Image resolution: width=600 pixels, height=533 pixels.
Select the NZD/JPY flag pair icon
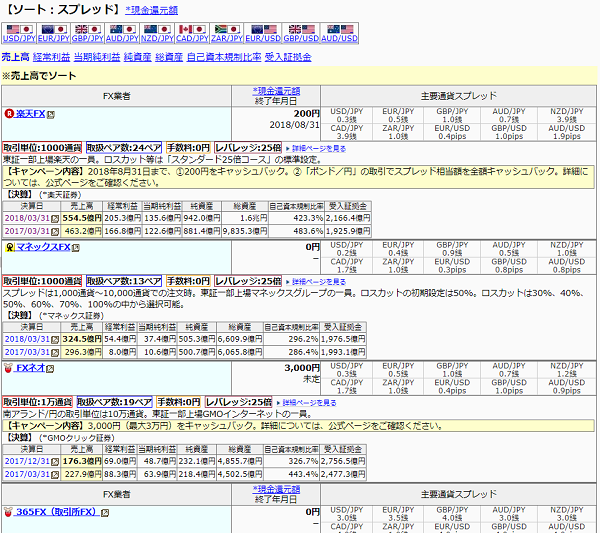157,29
